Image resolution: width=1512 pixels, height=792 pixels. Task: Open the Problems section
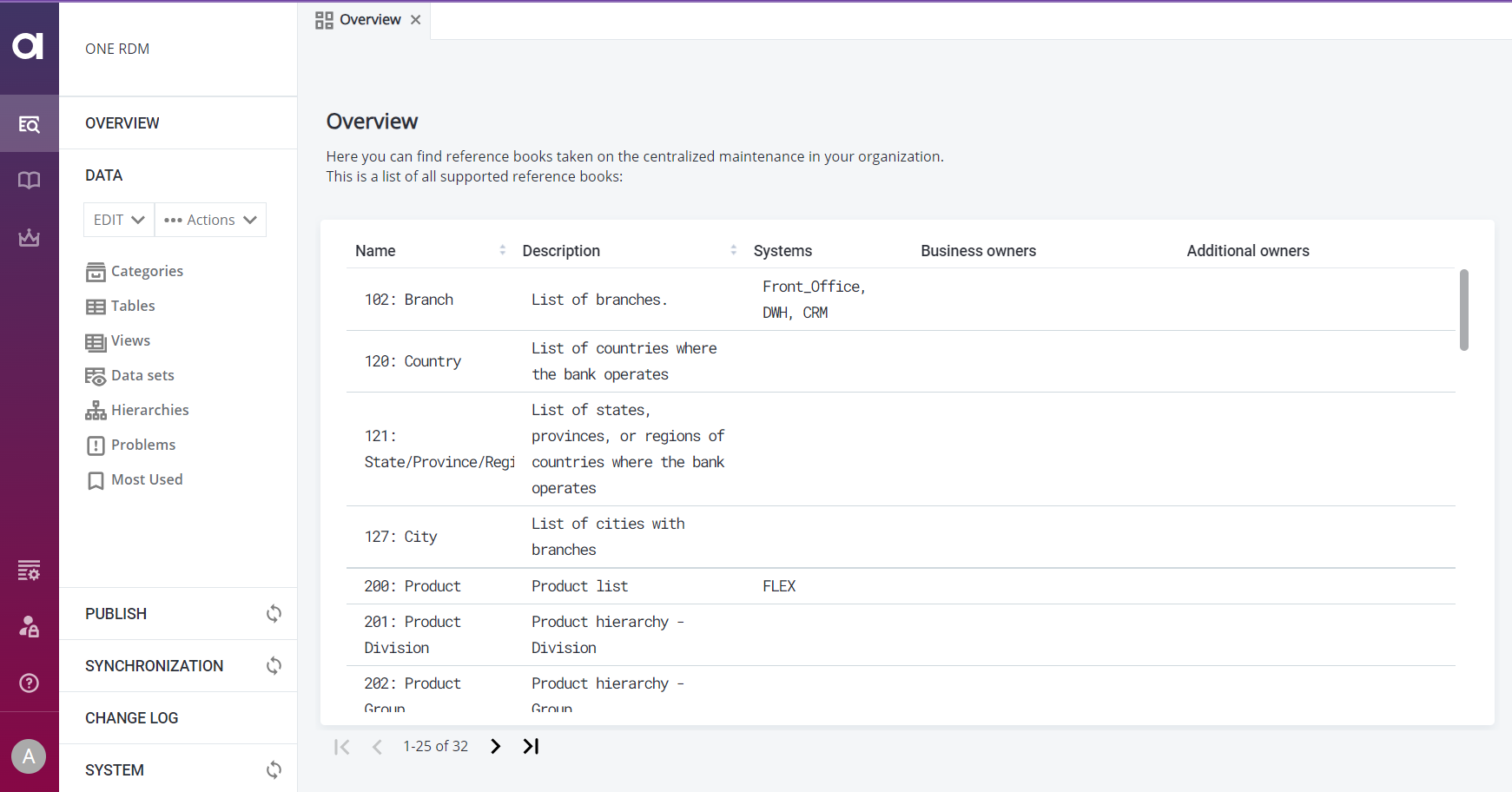[143, 445]
